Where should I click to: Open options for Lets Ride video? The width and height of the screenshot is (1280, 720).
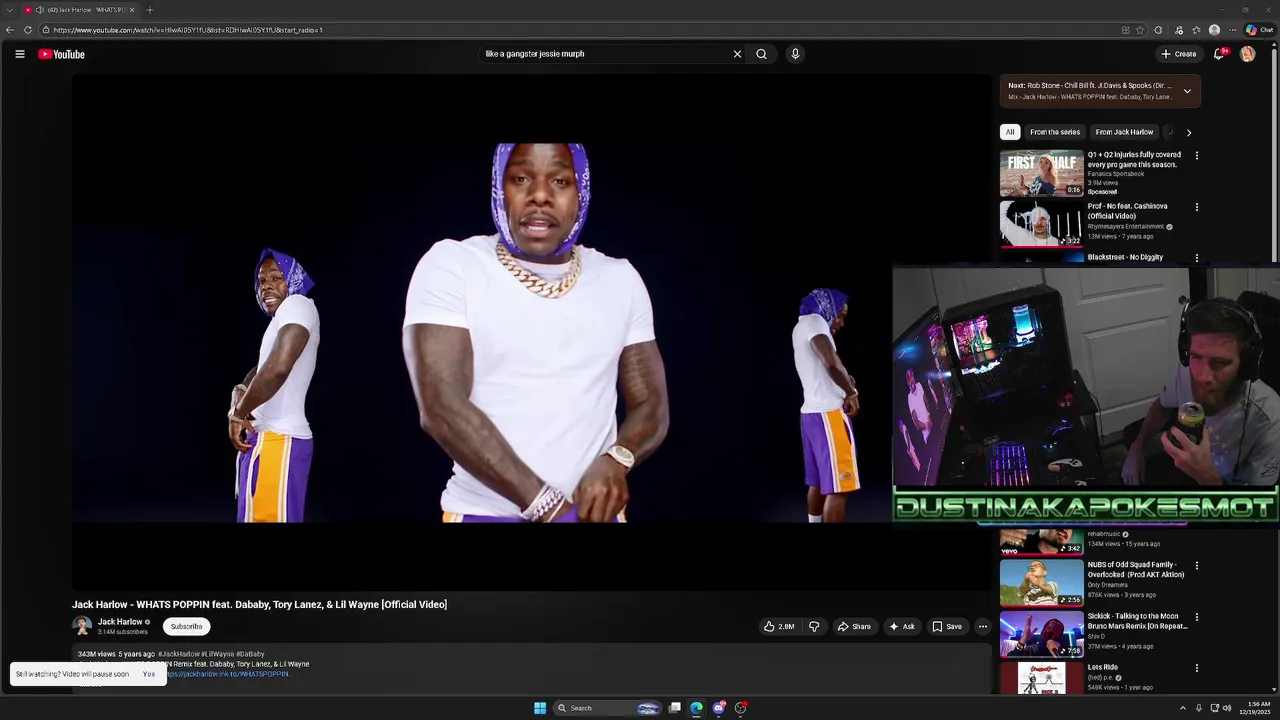coord(1196,668)
